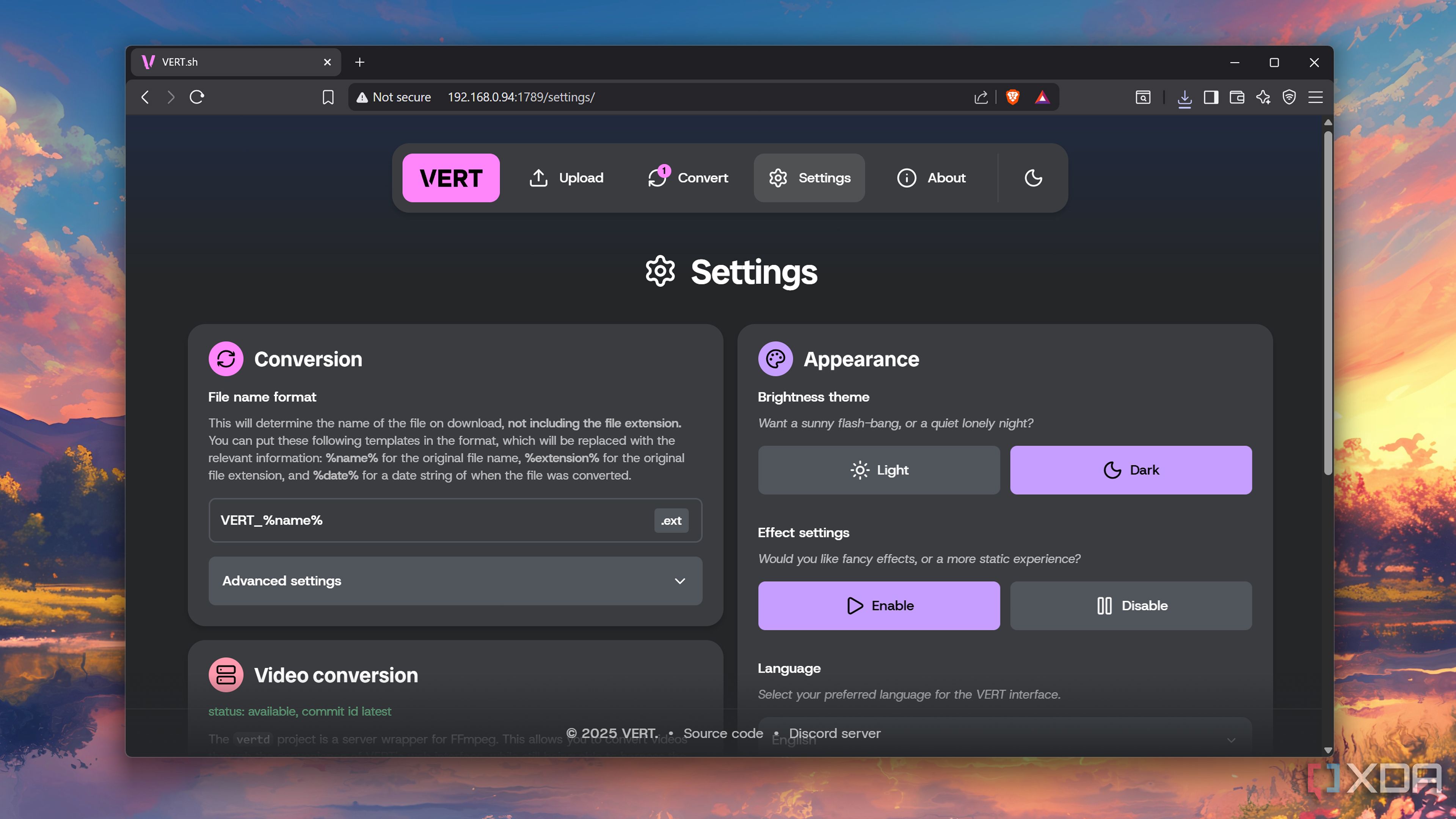Enable fancy effects
This screenshot has height=819, width=1456.
pos(879,606)
